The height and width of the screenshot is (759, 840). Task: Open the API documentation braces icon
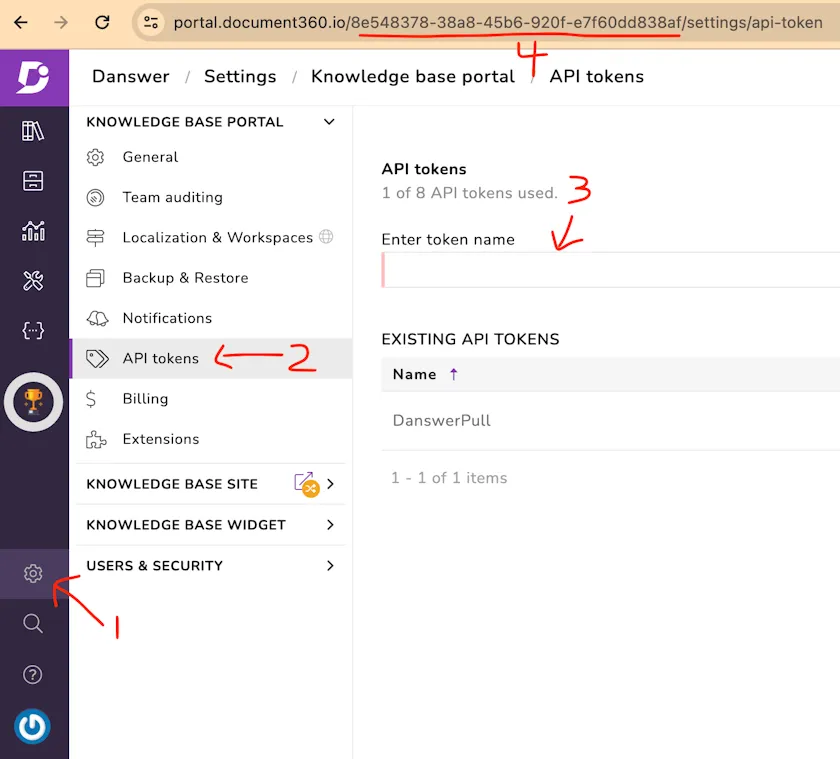pos(33,330)
